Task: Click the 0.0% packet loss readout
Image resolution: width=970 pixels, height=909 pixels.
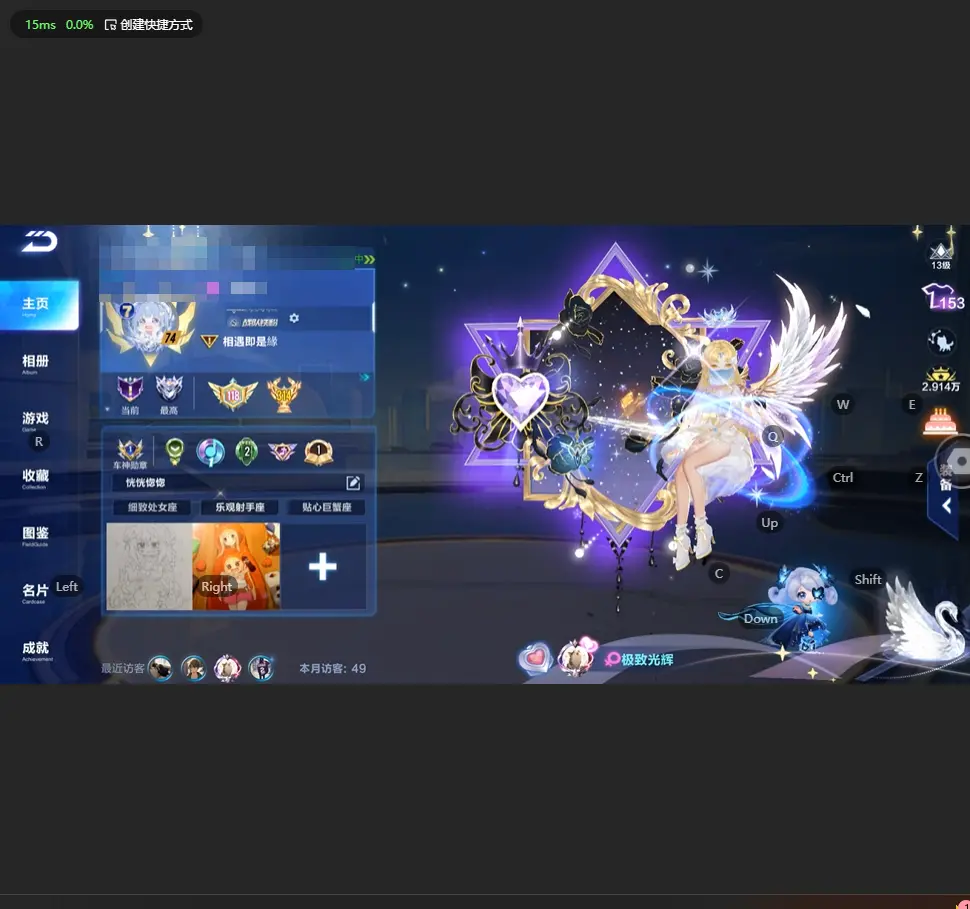Action: pos(80,25)
